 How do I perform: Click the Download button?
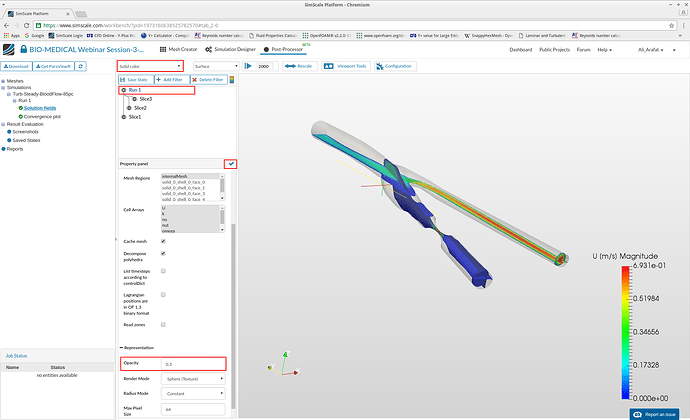(16, 66)
